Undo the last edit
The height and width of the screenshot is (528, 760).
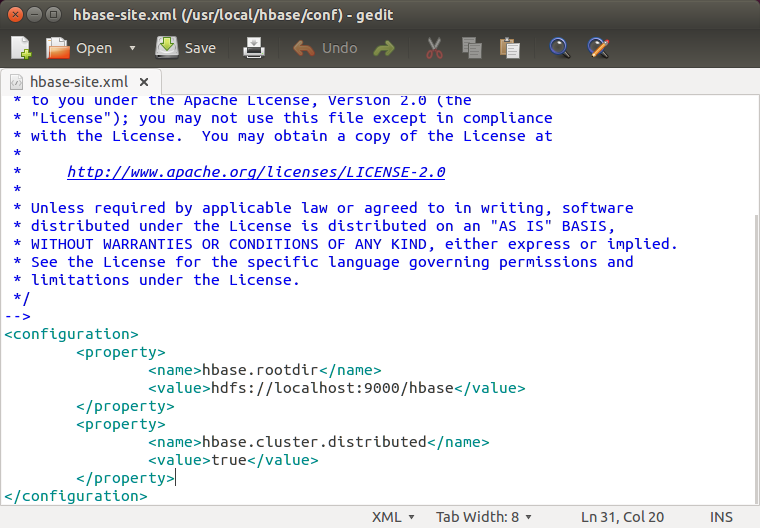pyautogui.click(x=325, y=48)
